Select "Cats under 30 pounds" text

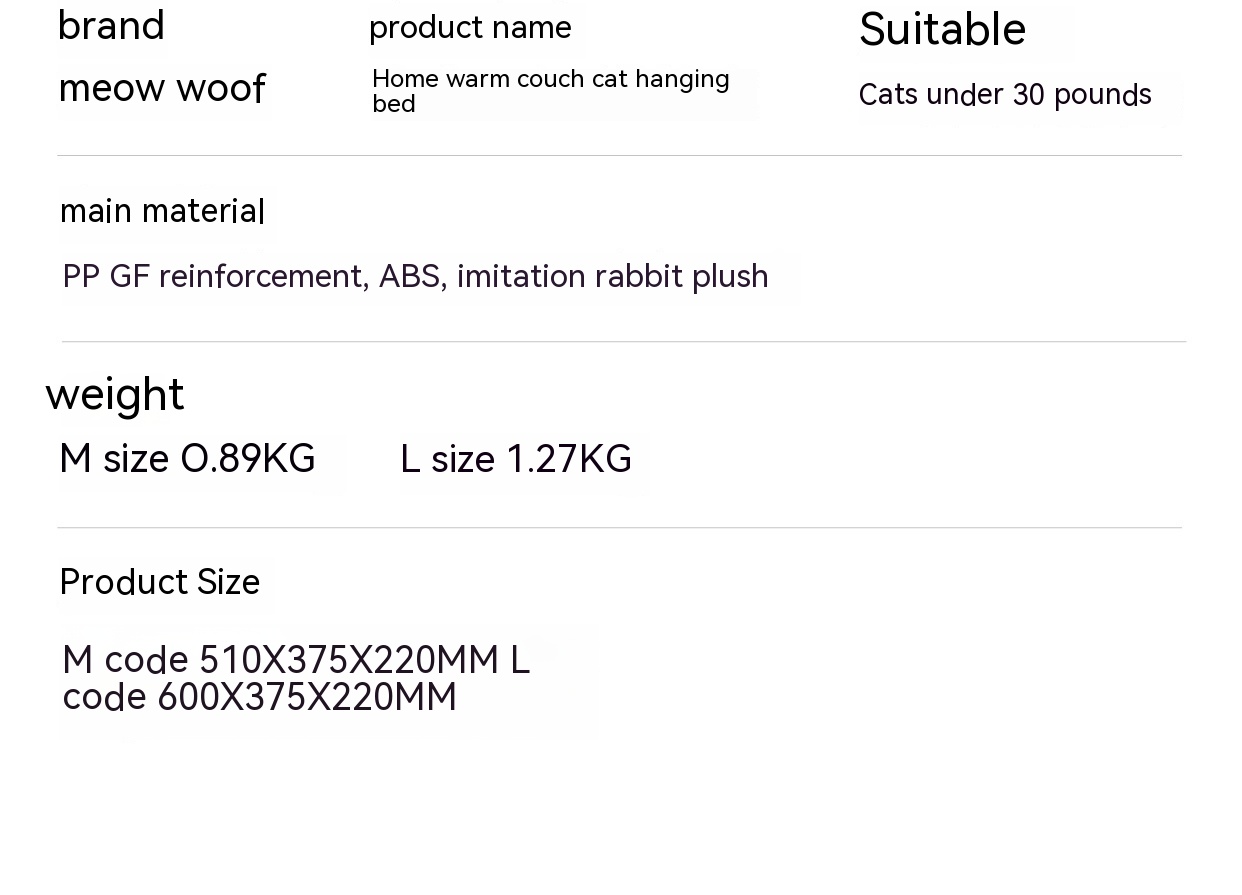(x=1005, y=95)
